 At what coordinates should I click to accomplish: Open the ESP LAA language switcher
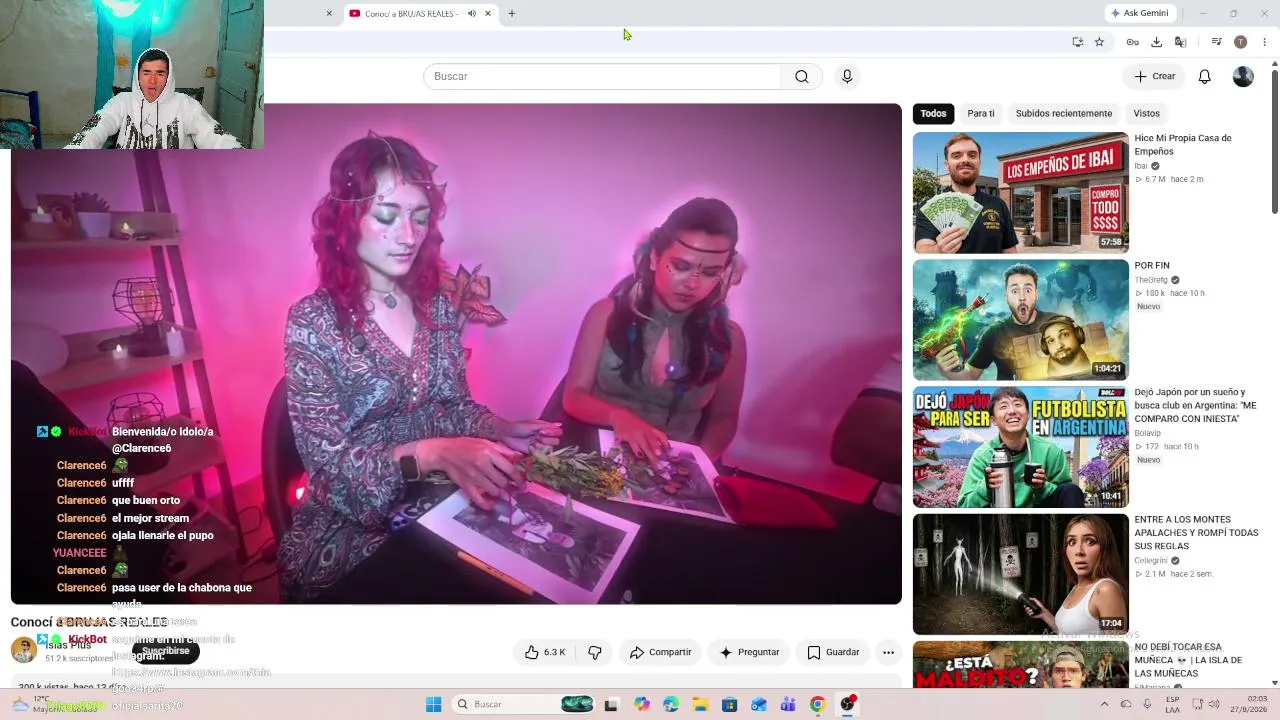(x=1172, y=704)
